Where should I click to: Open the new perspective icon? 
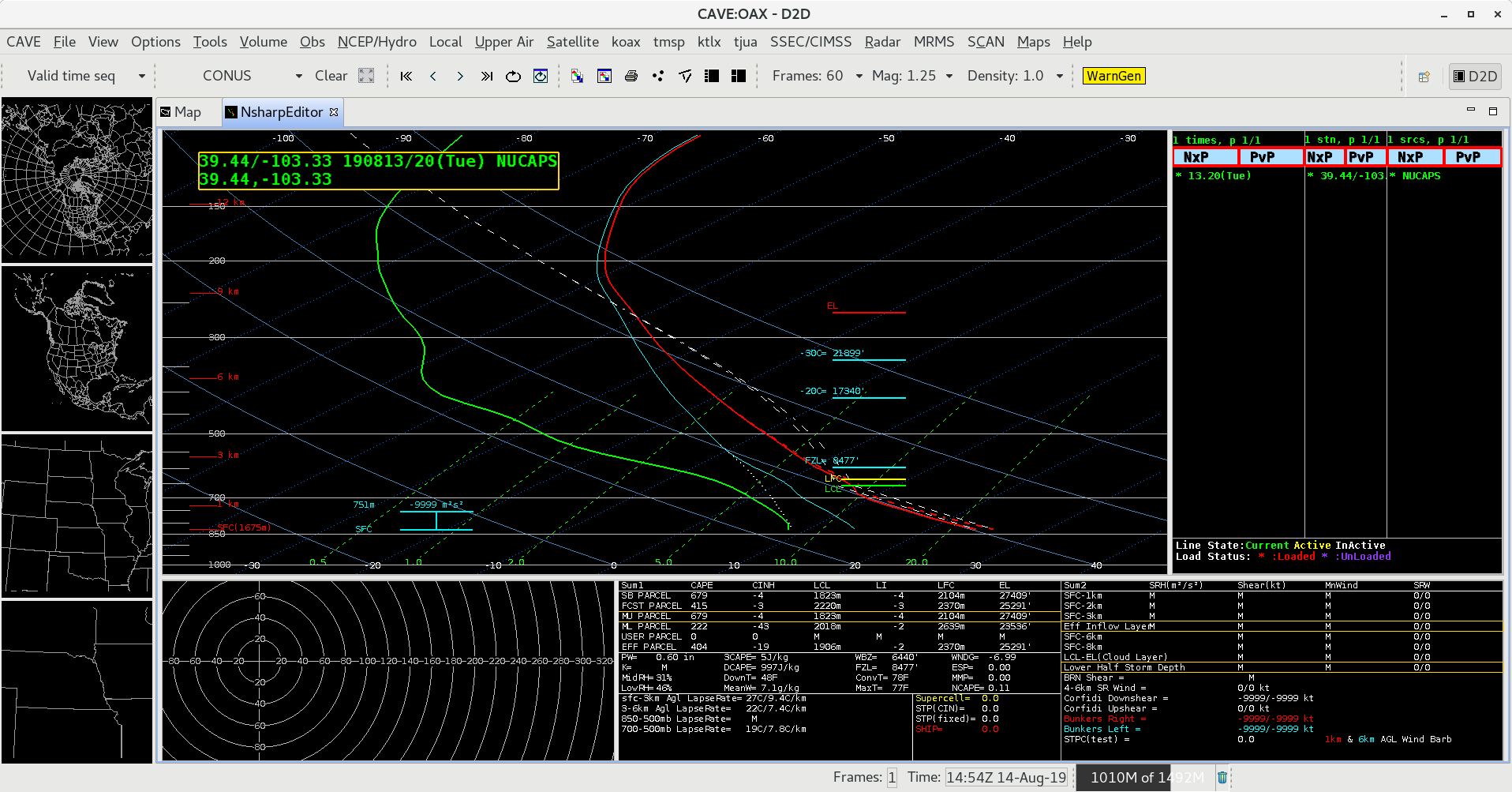1424,77
